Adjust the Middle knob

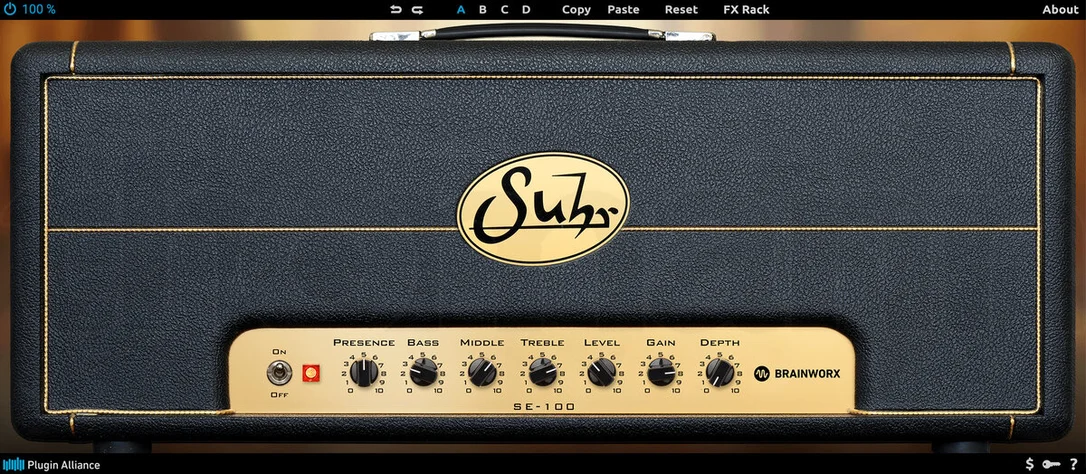point(482,372)
